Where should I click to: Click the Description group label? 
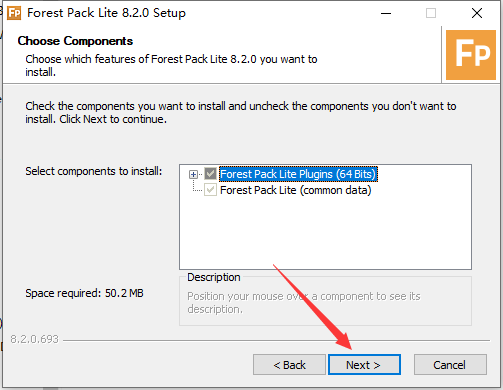click(x=214, y=277)
